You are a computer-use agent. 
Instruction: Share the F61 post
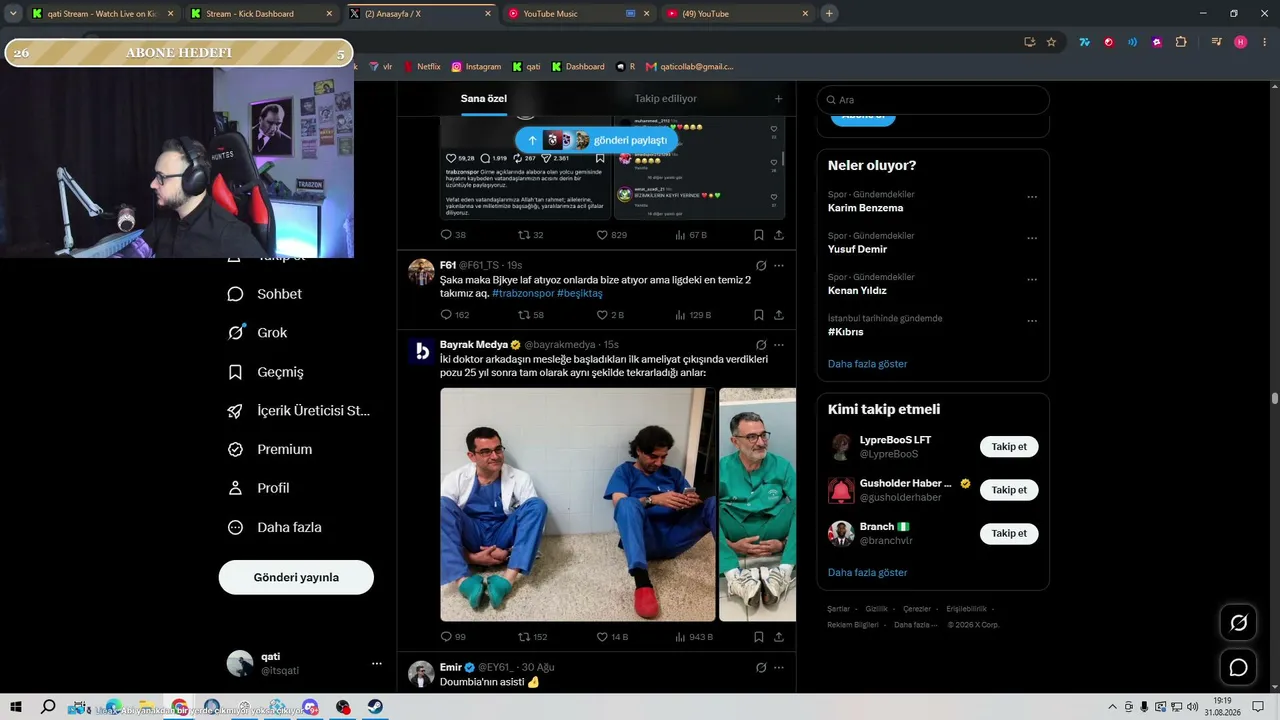(x=779, y=315)
